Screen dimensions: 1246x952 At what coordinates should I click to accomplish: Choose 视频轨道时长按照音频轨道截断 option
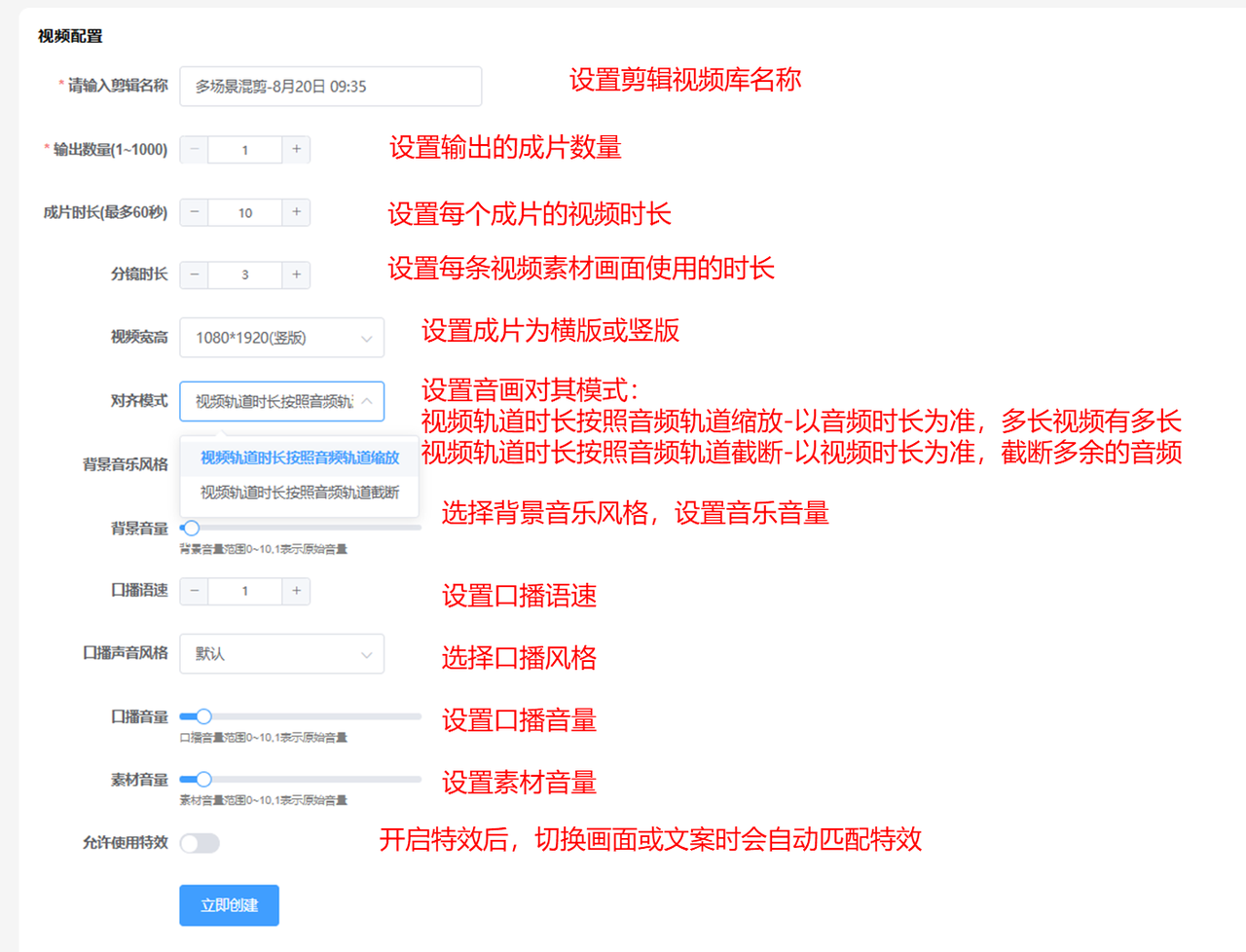point(300,493)
